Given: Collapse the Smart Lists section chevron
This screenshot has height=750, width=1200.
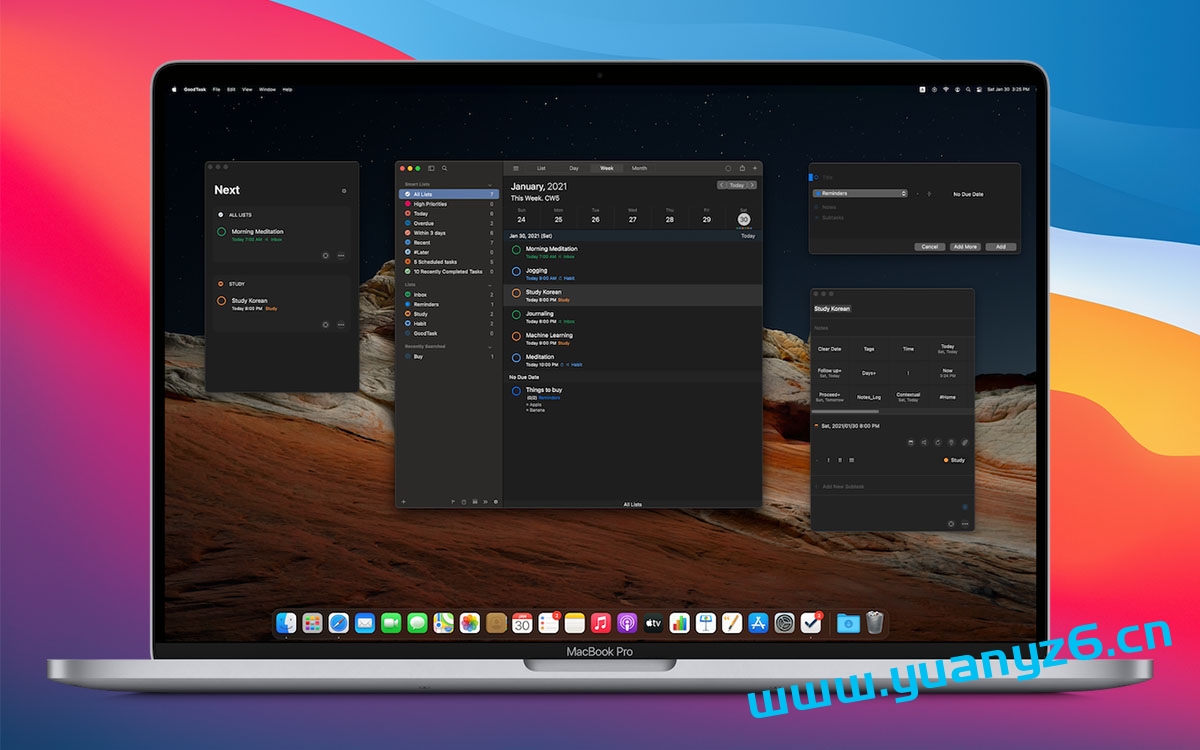Looking at the screenshot, I should (490, 185).
